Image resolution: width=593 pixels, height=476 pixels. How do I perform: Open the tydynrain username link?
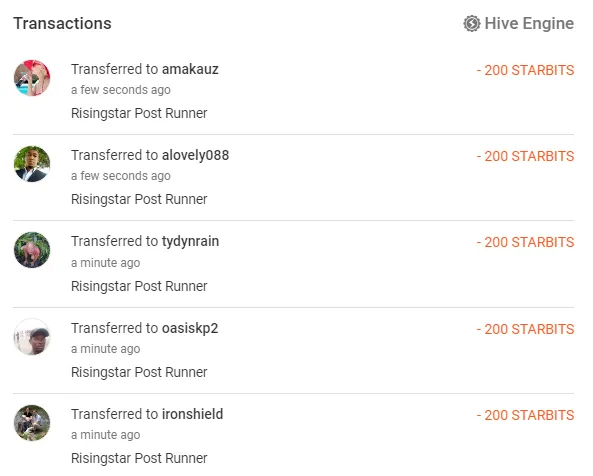[x=190, y=242]
